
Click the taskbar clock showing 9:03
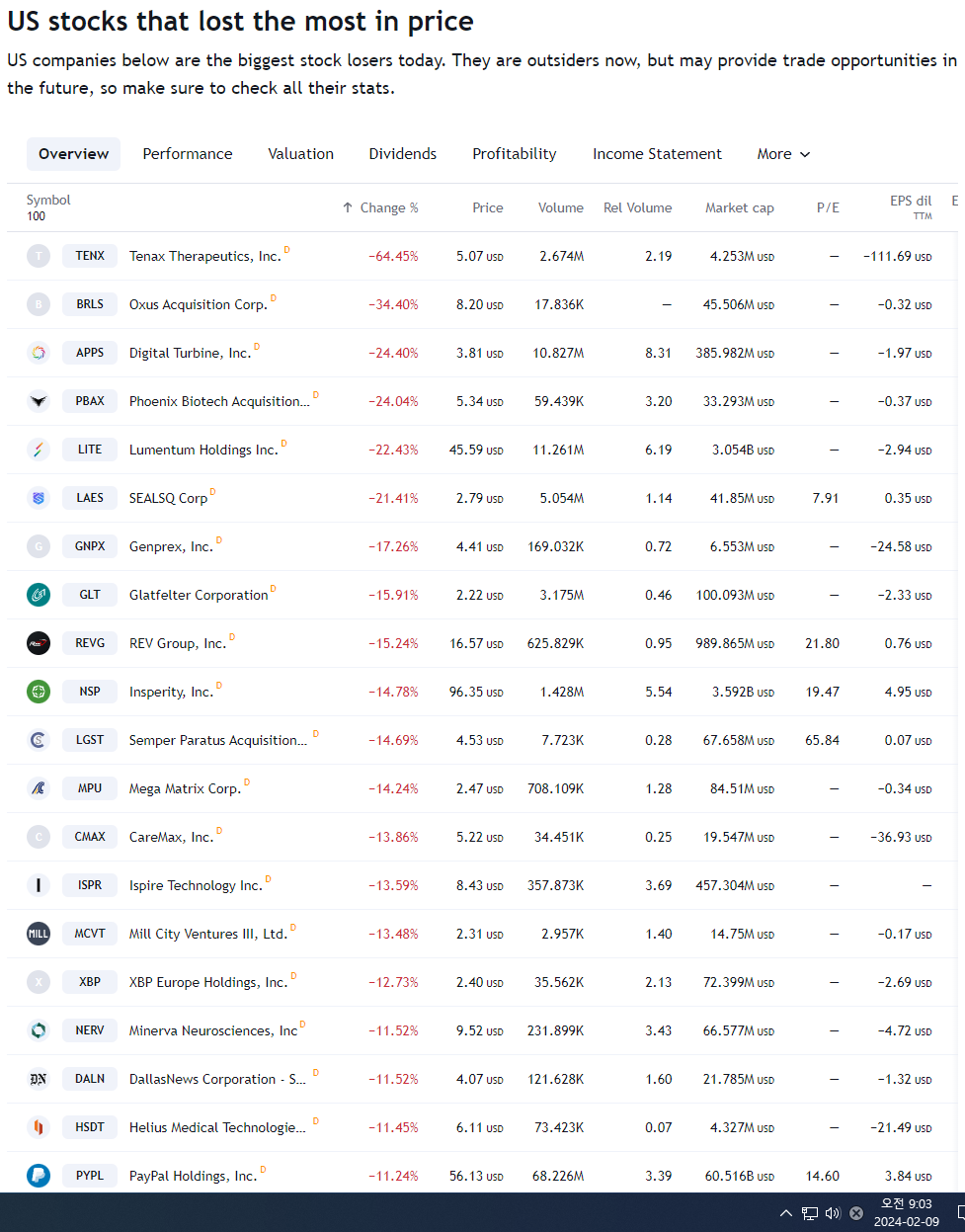907,1213
